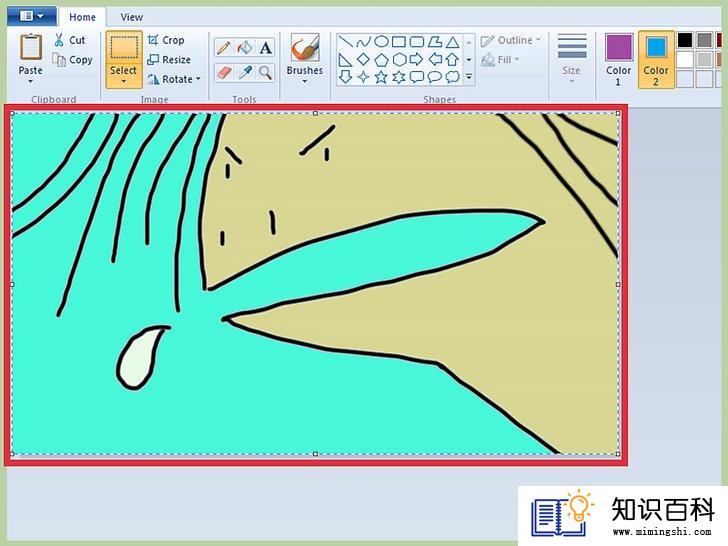Click the Cut button
The height and width of the screenshot is (546, 728).
pyautogui.click(x=71, y=40)
